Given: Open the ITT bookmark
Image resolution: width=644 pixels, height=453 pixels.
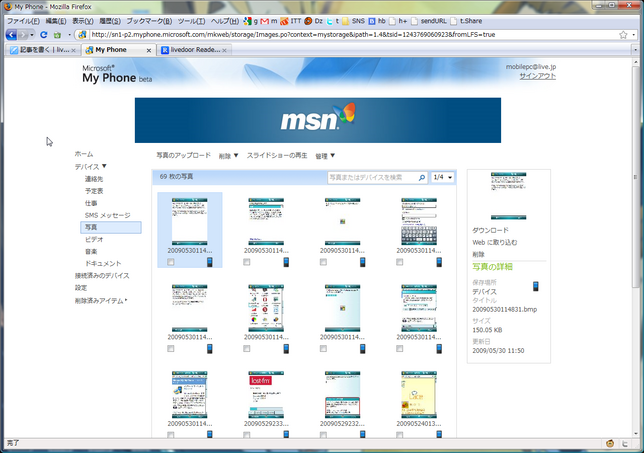Looking at the screenshot, I should click(x=290, y=21).
